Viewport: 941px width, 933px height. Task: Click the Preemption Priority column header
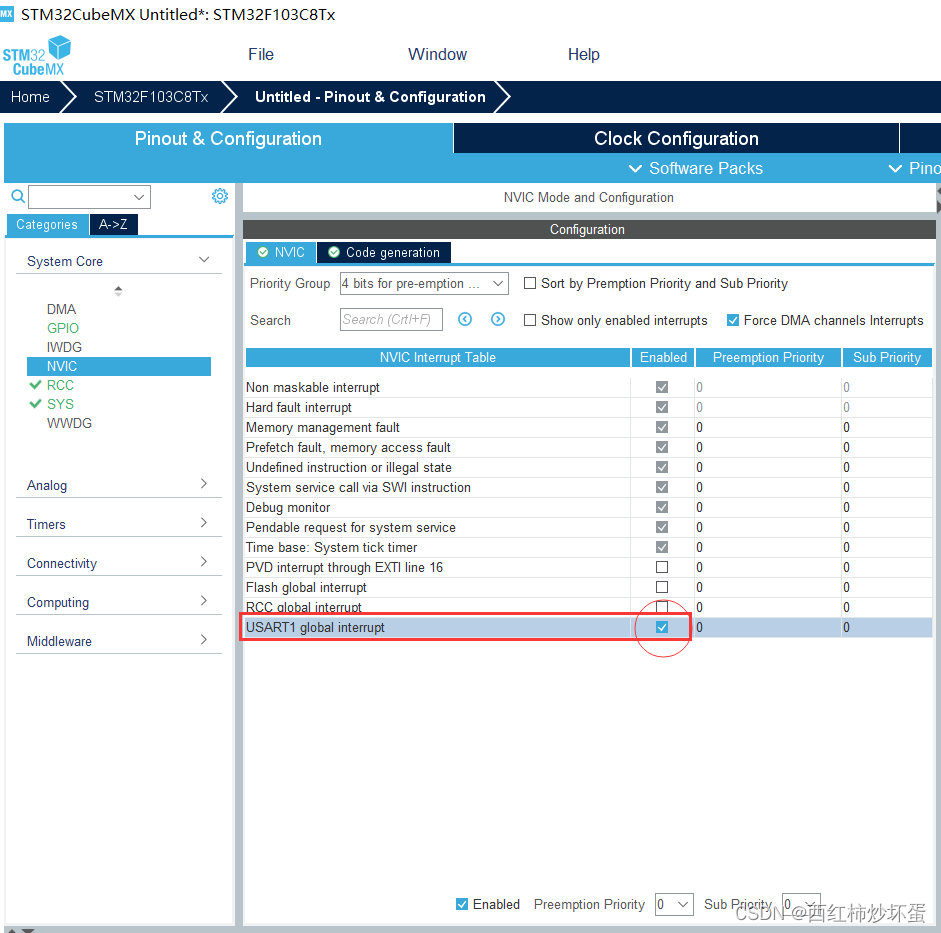(768, 358)
